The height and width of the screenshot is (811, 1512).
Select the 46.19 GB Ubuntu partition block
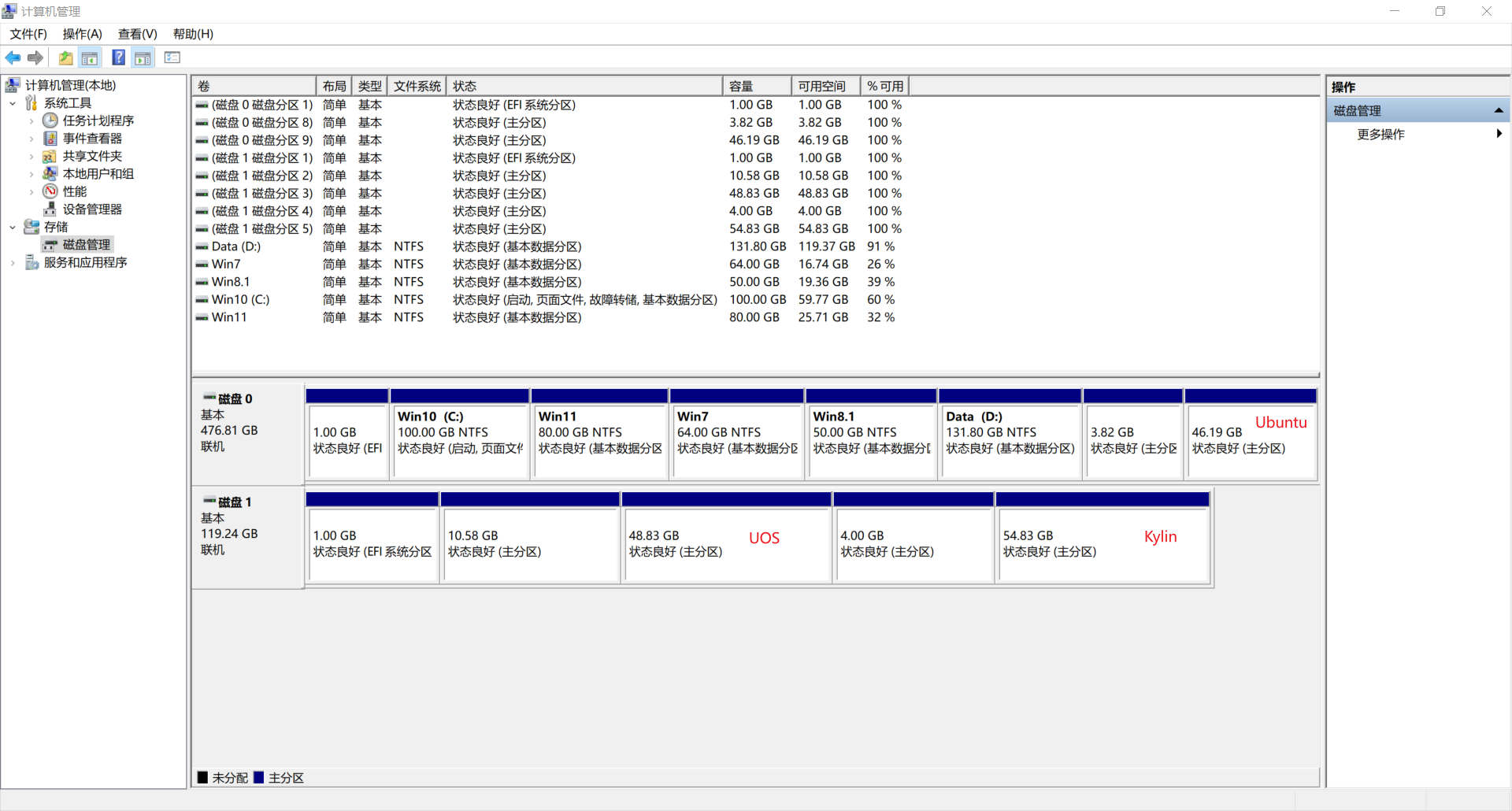1251,434
